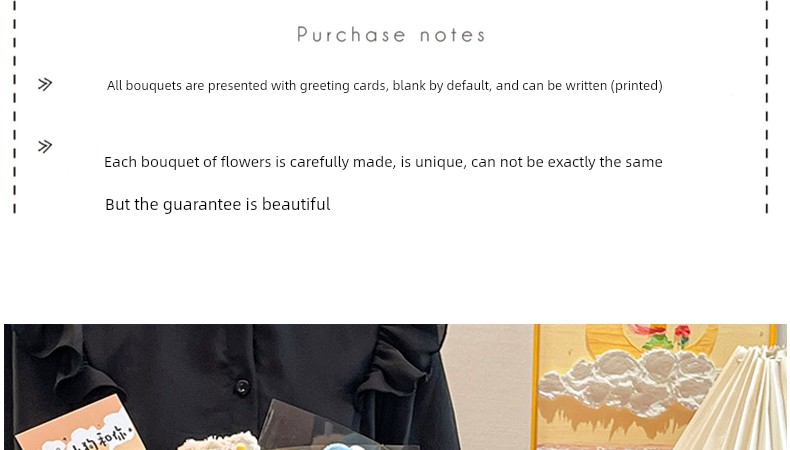Click "Each bouquet of flowers" note line
Image resolution: width=790 pixels, height=450 pixels.
click(383, 162)
